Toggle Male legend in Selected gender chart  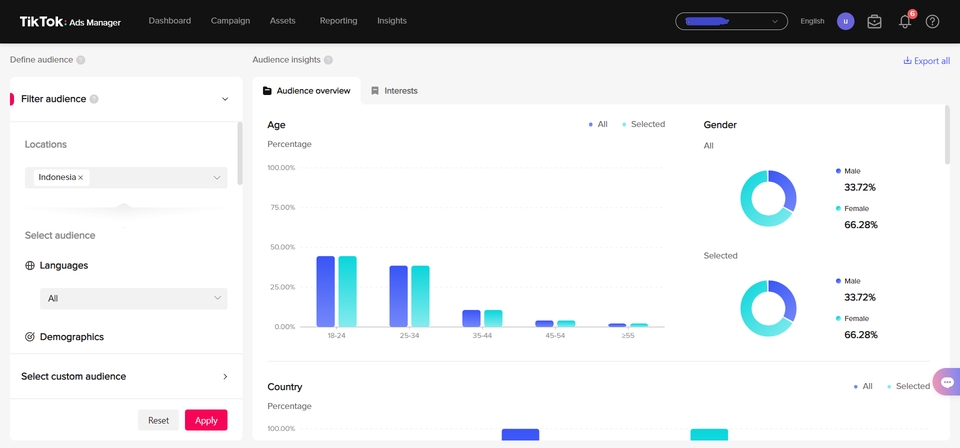pos(848,281)
